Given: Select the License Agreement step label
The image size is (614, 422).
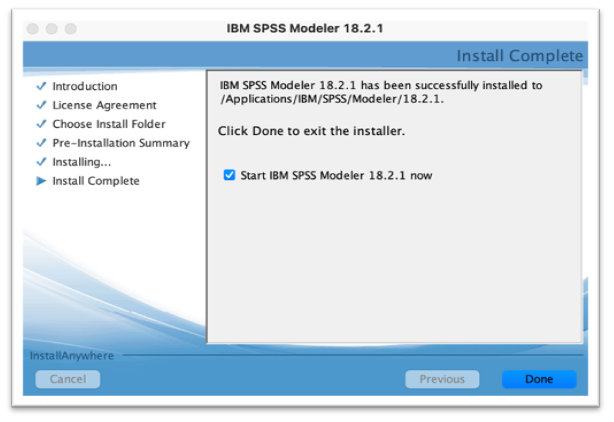Looking at the screenshot, I should tap(104, 105).
